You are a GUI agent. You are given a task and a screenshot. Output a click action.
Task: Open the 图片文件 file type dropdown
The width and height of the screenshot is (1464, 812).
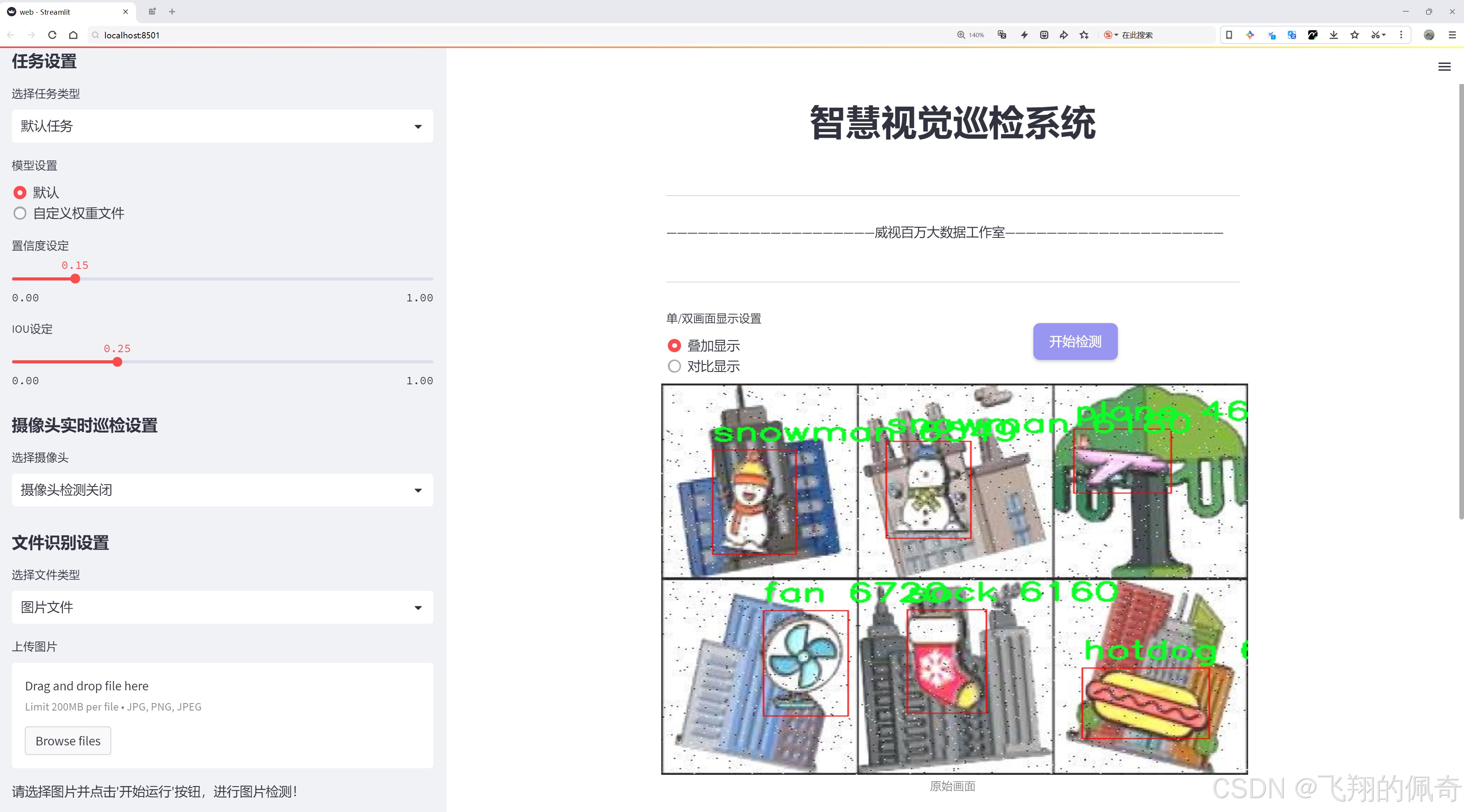[222, 607]
